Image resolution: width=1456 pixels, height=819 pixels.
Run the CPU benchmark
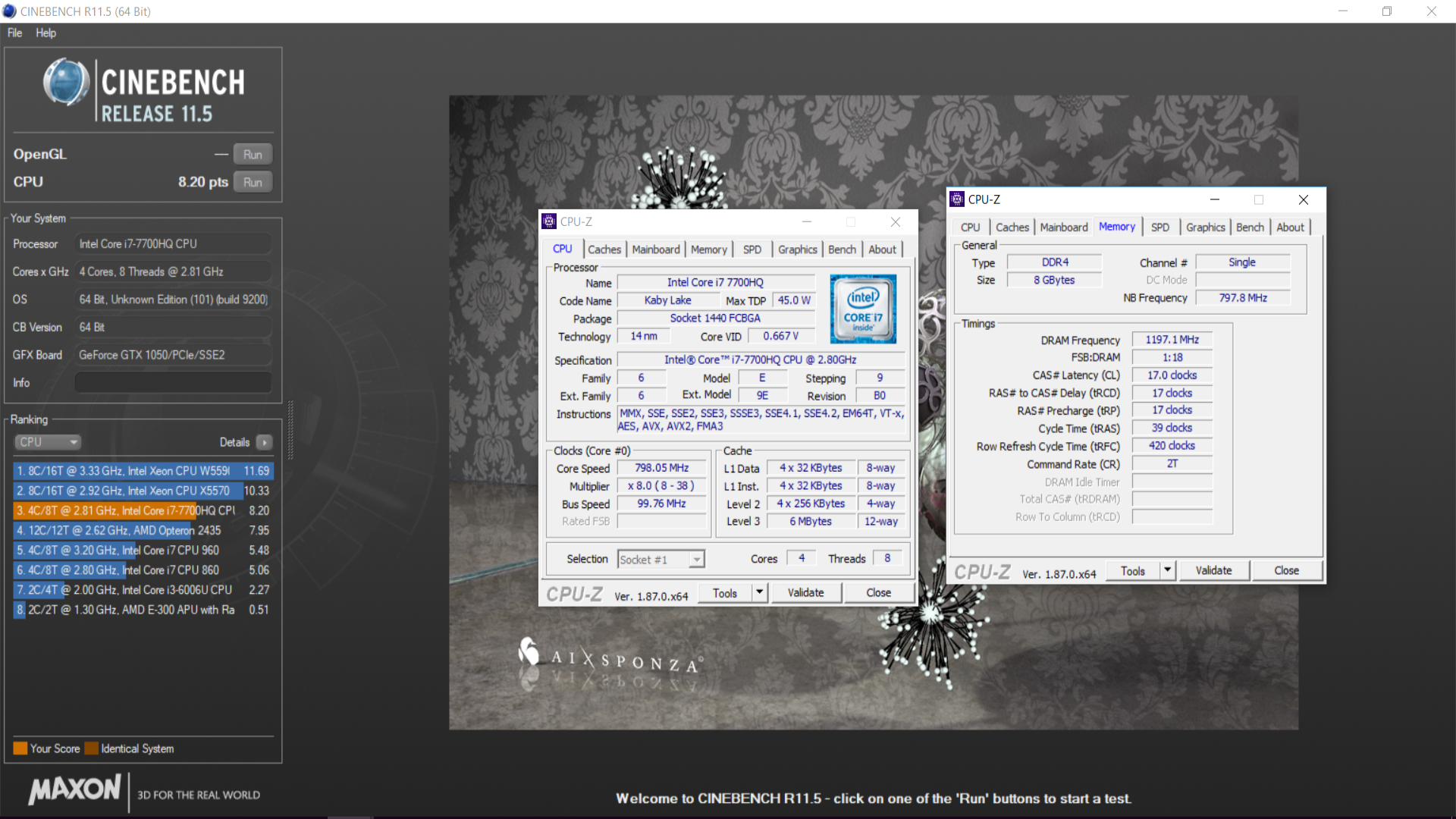tap(253, 182)
